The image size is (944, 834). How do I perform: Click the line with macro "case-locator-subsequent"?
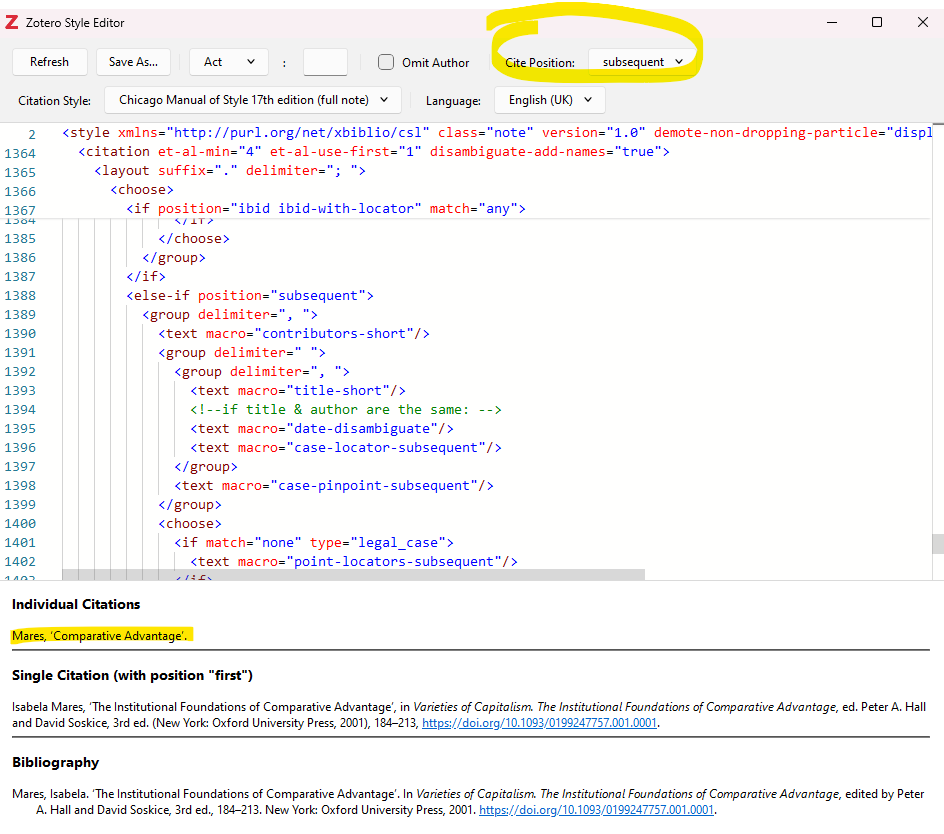[x=346, y=447]
